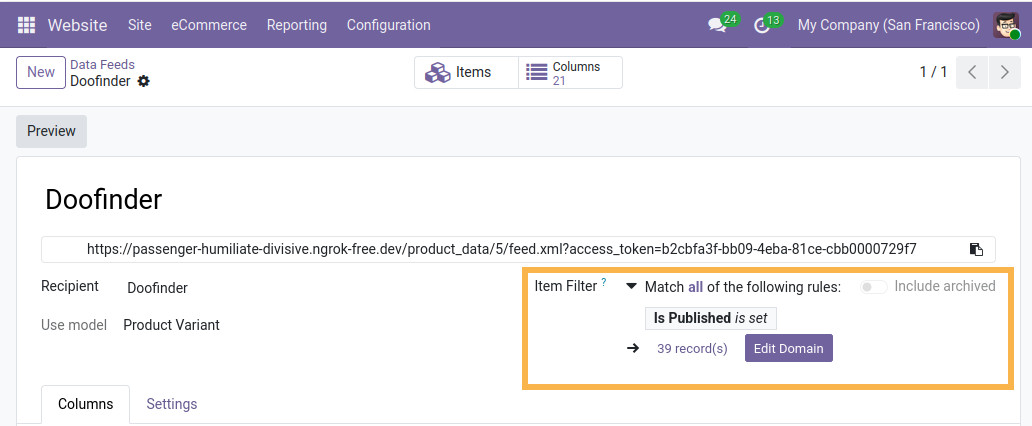Go to the next record arrow
Image resolution: width=1032 pixels, height=426 pixels.
pos(1004,72)
